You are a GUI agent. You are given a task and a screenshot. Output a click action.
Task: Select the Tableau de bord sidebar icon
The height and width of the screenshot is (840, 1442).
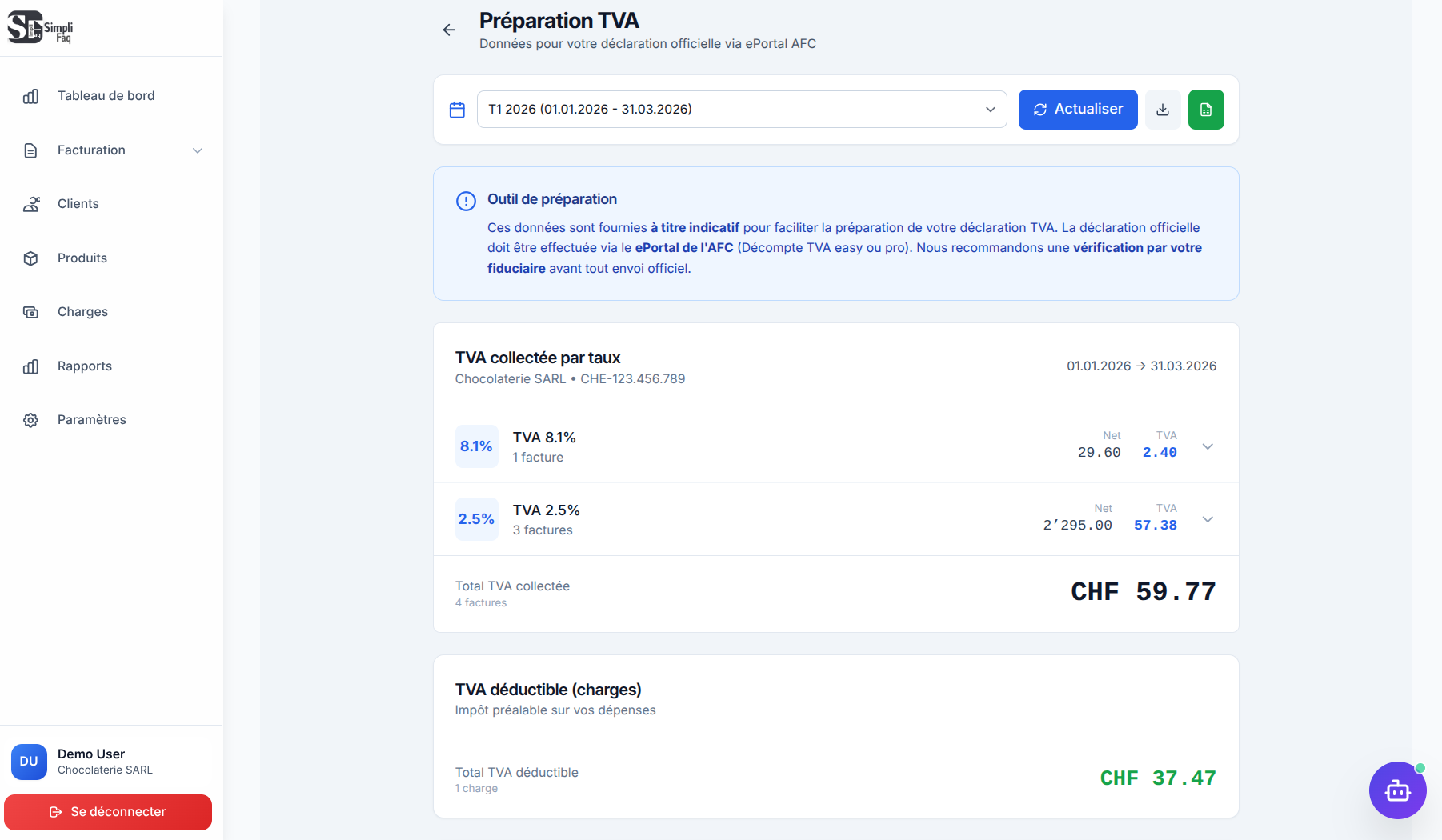coord(30,95)
